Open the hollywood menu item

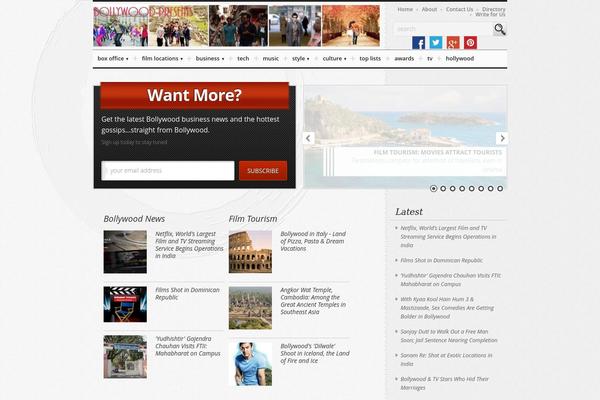coord(460,59)
